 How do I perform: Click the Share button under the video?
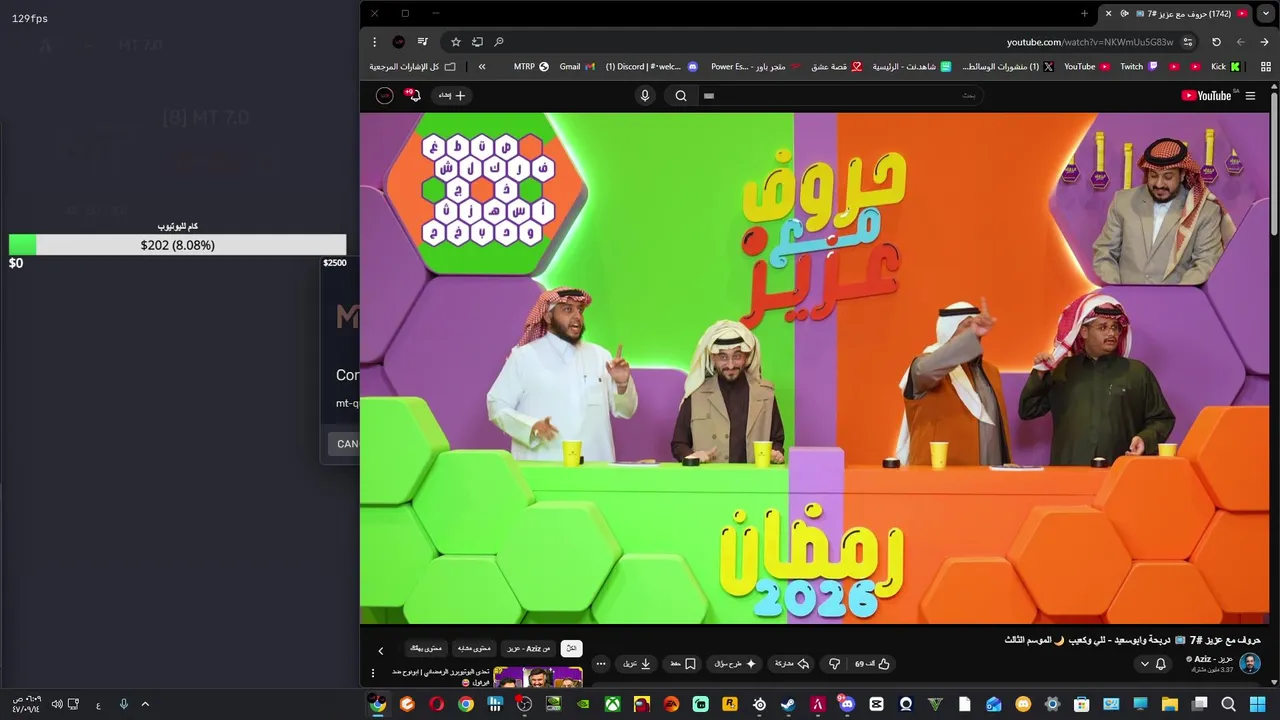coord(791,664)
